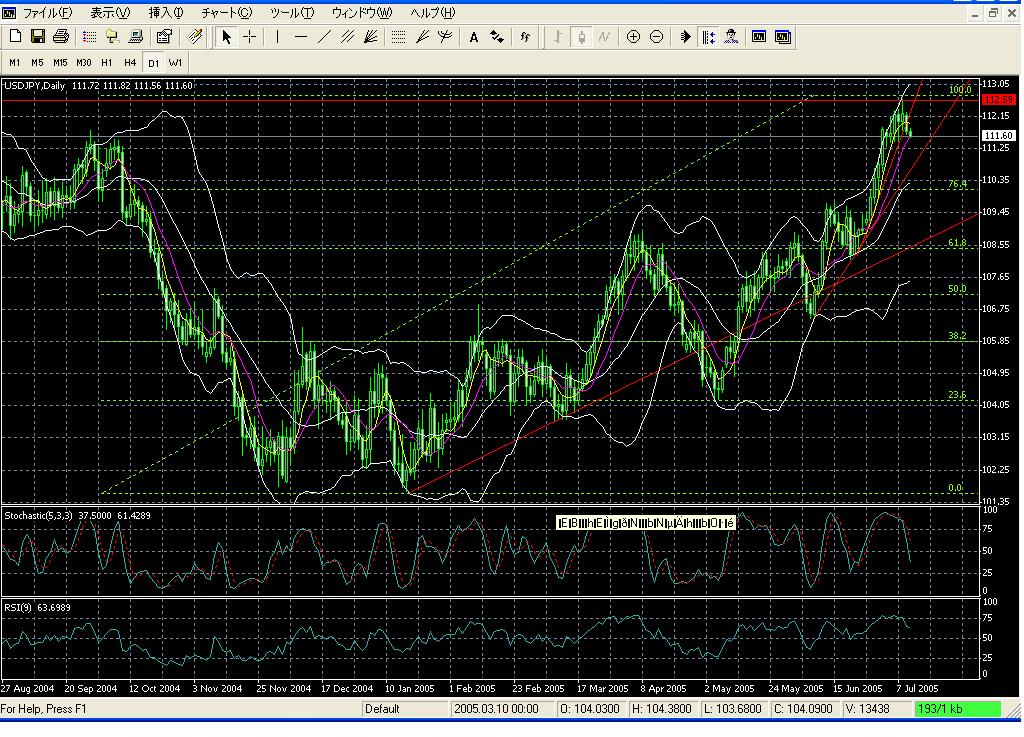Screen dimensions: 1024x737
Task: Open the 挿入 insert menu
Action: 163,12
